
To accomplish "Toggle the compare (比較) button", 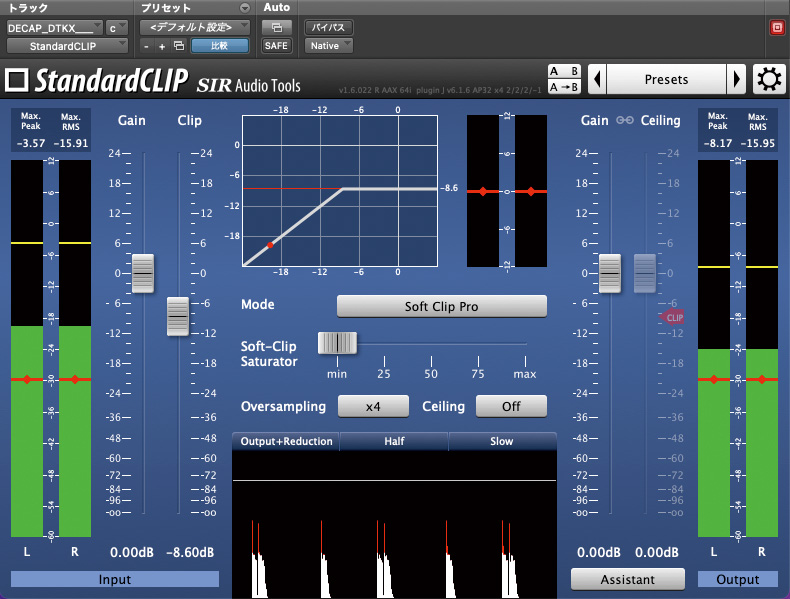I will 219,46.
